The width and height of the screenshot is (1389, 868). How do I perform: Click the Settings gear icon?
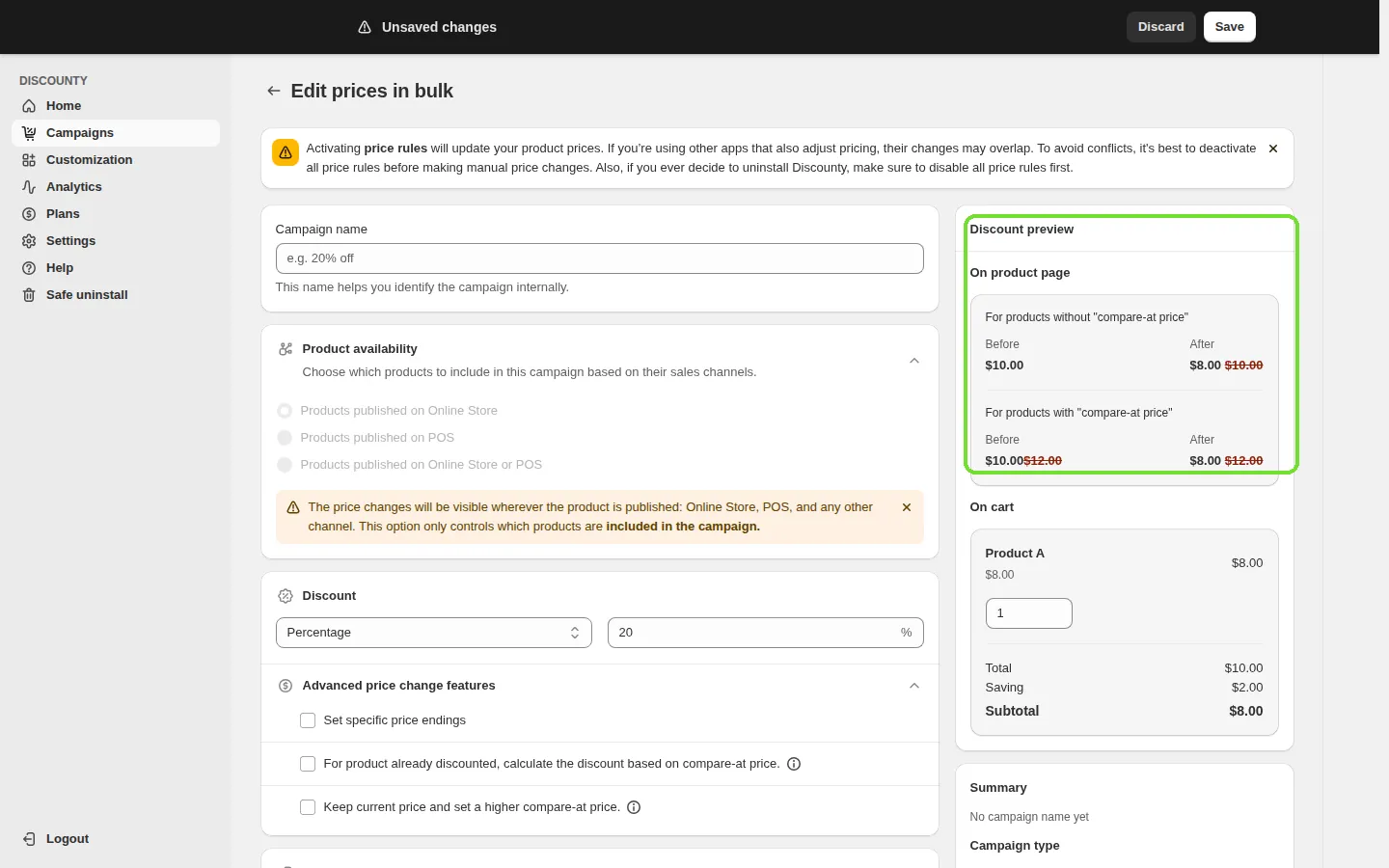(29, 241)
